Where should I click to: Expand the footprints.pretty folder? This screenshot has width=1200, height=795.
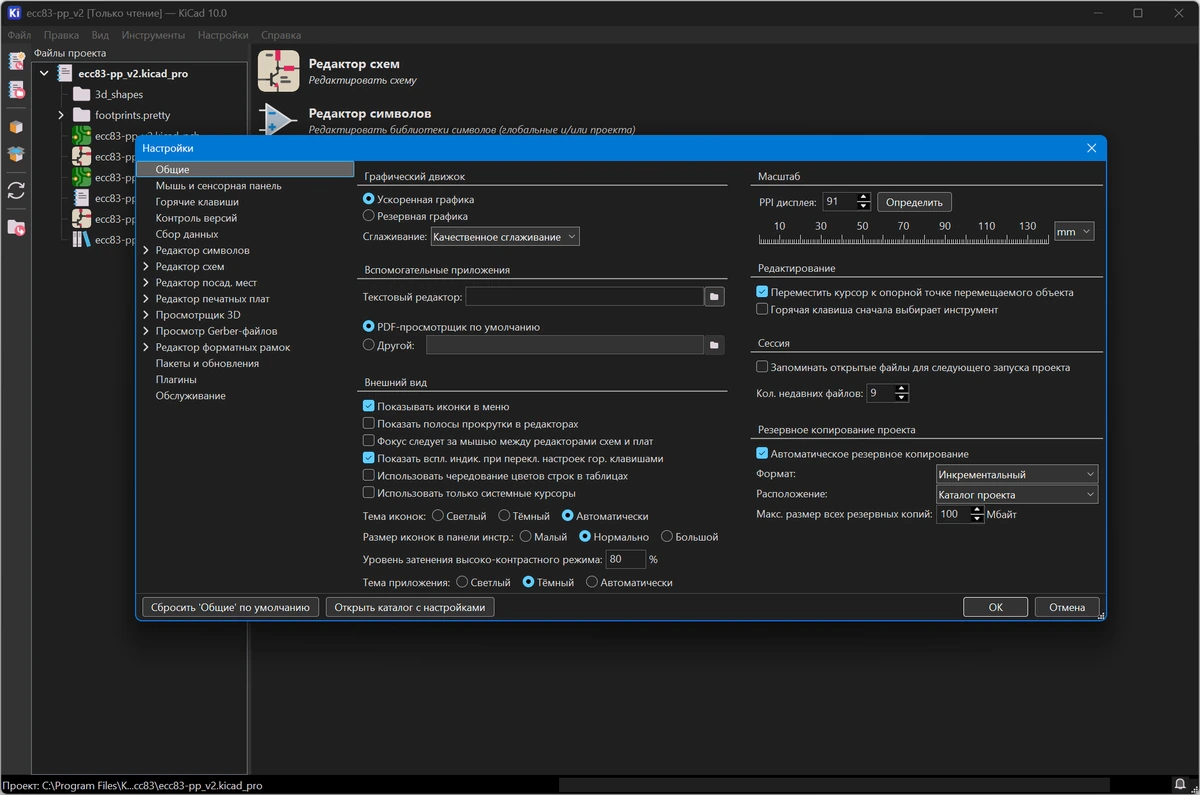(61, 115)
